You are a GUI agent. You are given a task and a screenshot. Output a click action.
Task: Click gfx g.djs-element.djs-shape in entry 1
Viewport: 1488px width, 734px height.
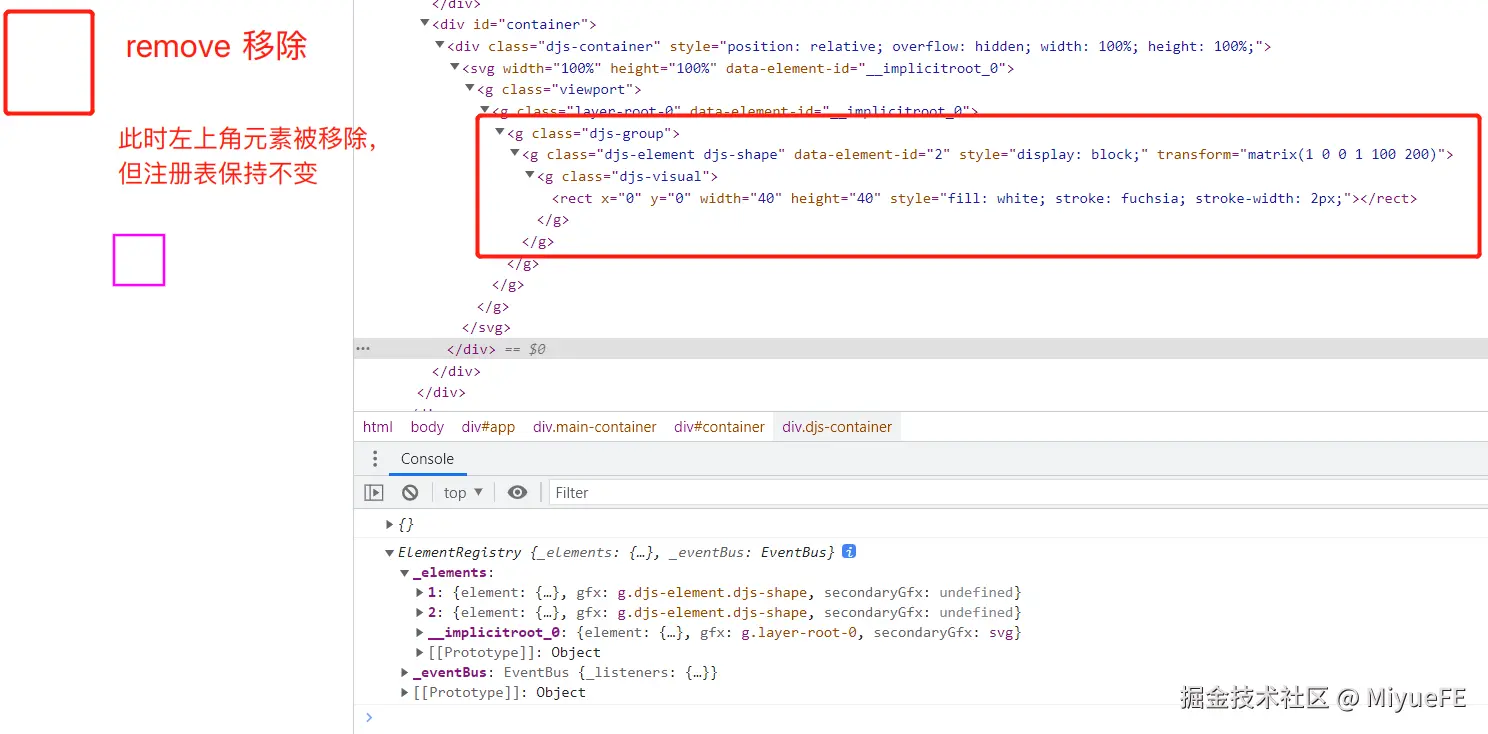[712, 592]
